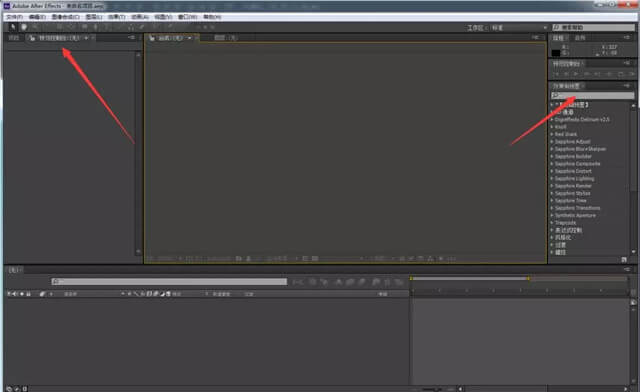Select the Sapphire Lighting entry
The height and width of the screenshot is (392, 640).
pyautogui.click(x=574, y=178)
